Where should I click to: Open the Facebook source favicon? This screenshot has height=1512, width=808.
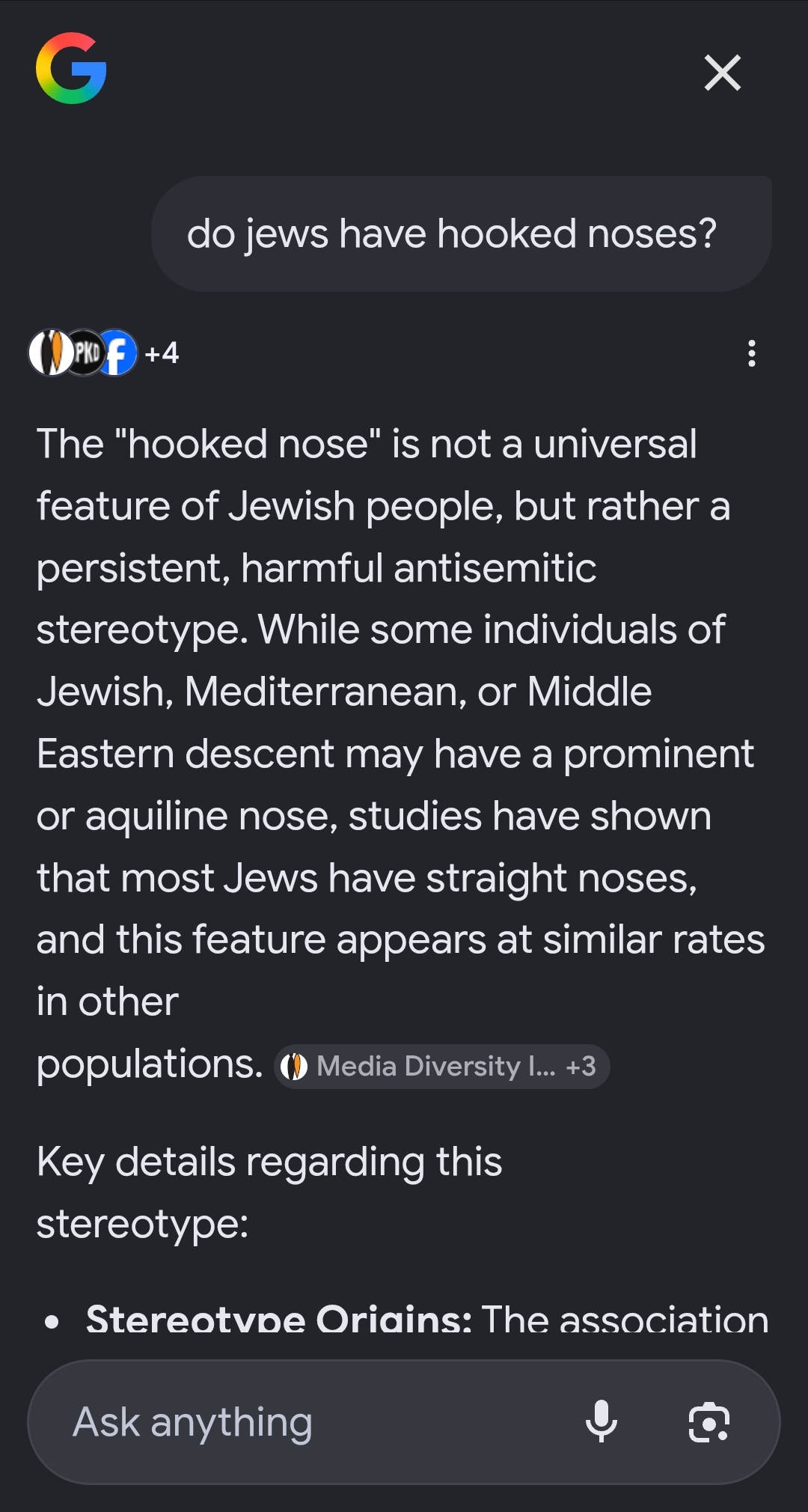coord(117,353)
